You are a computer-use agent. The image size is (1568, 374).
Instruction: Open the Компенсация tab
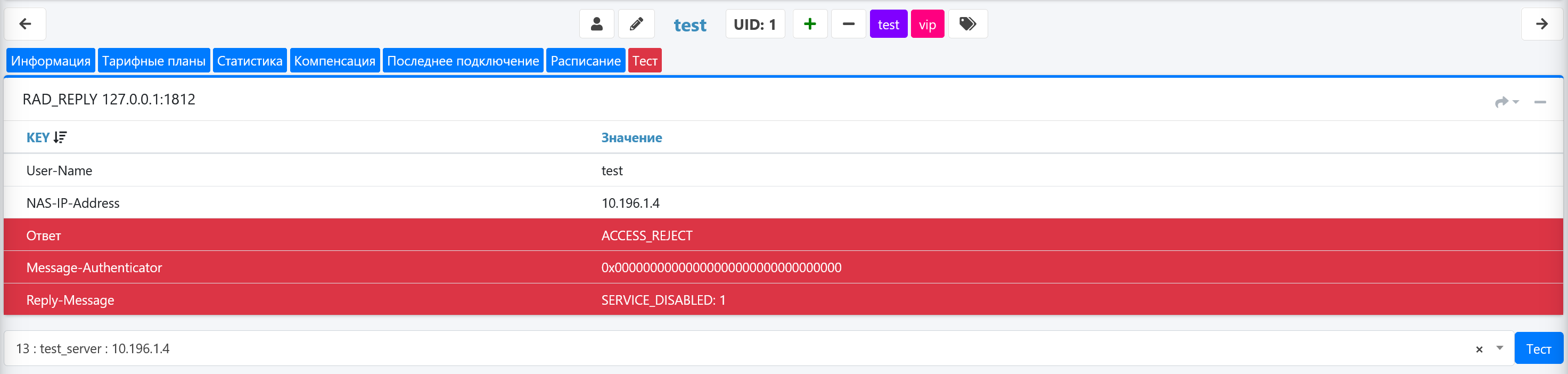coord(335,60)
